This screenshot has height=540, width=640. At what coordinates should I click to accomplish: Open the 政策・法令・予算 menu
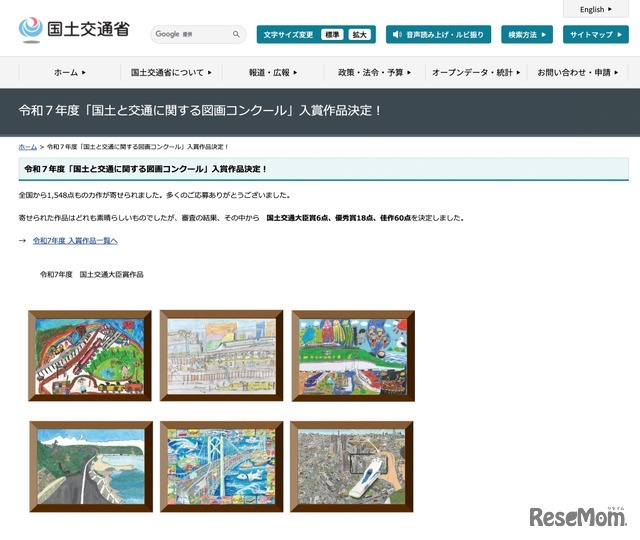(374, 73)
